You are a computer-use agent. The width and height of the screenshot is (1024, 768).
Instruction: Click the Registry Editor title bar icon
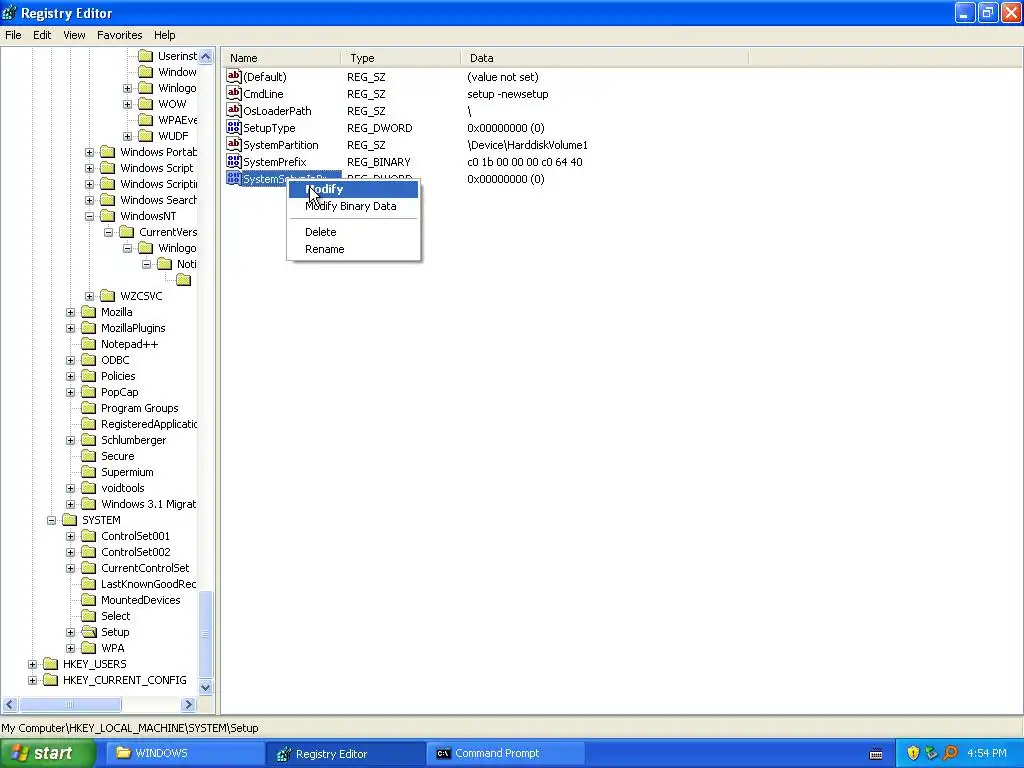point(9,12)
